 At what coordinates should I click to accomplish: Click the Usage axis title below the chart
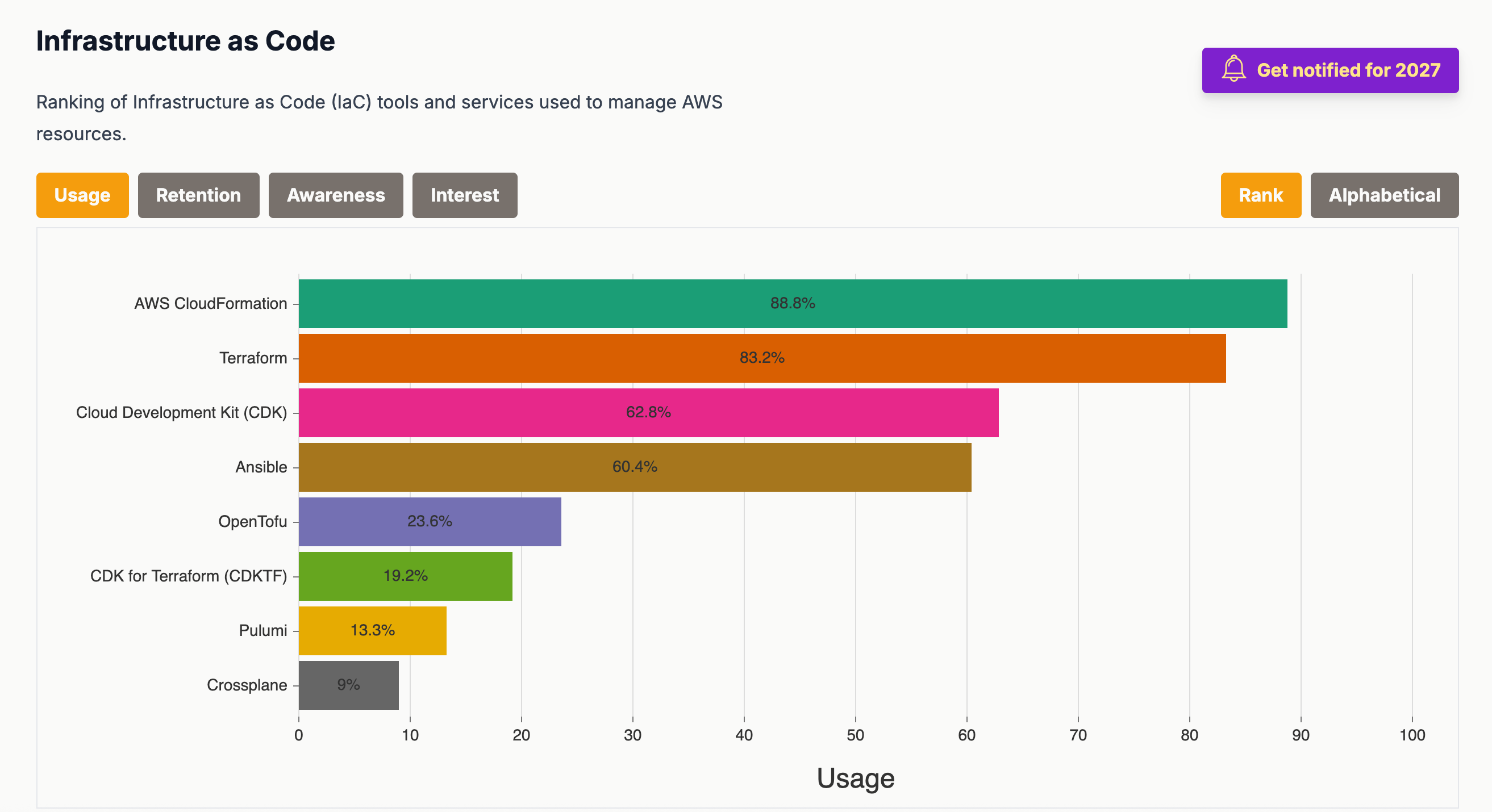[856, 778]
